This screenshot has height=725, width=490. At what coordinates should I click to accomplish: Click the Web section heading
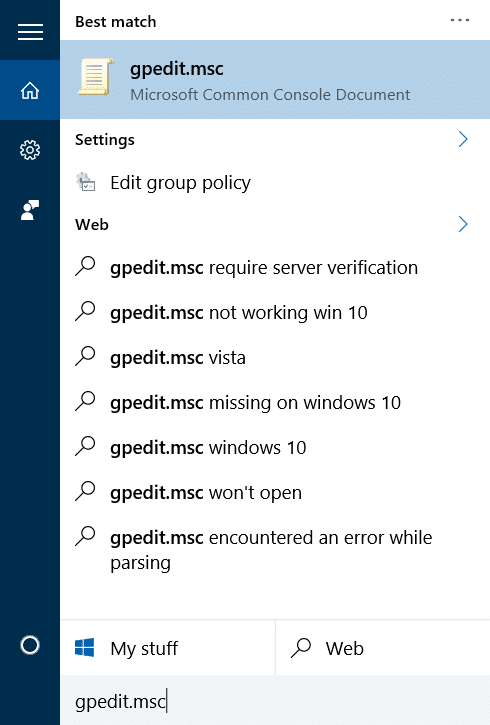pyautogui.click(x=92, y=225)
